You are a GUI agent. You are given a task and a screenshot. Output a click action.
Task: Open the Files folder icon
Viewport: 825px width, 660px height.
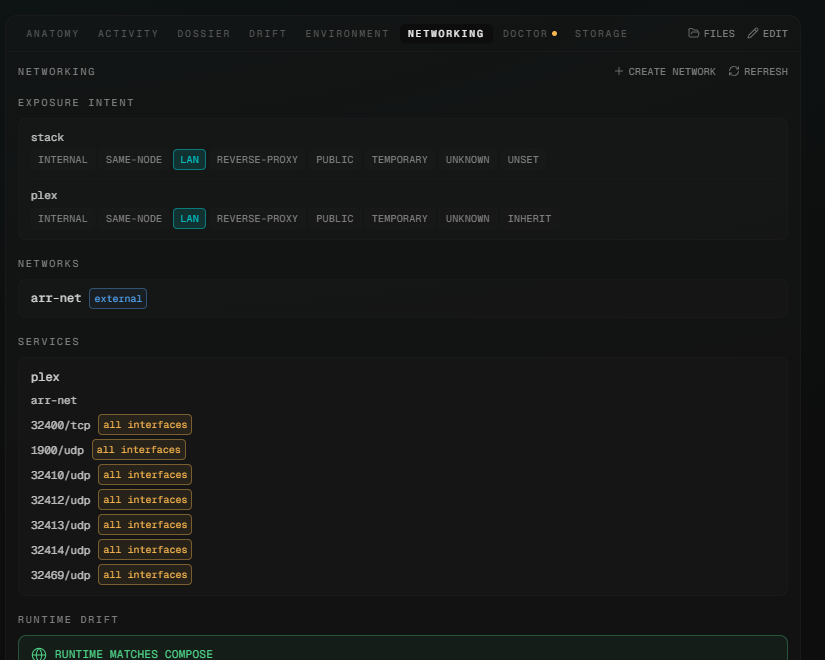click(x=693, y=33)
